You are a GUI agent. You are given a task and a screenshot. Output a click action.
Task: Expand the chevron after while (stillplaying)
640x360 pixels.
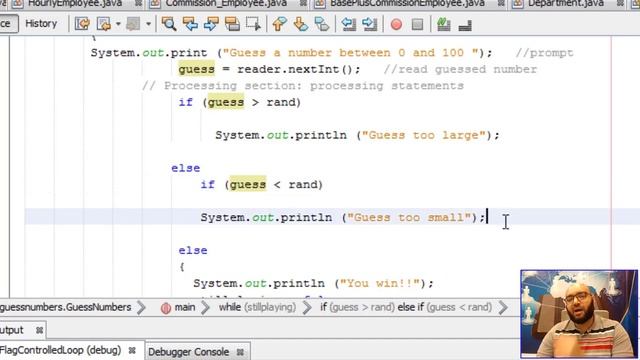click(307, 307)
